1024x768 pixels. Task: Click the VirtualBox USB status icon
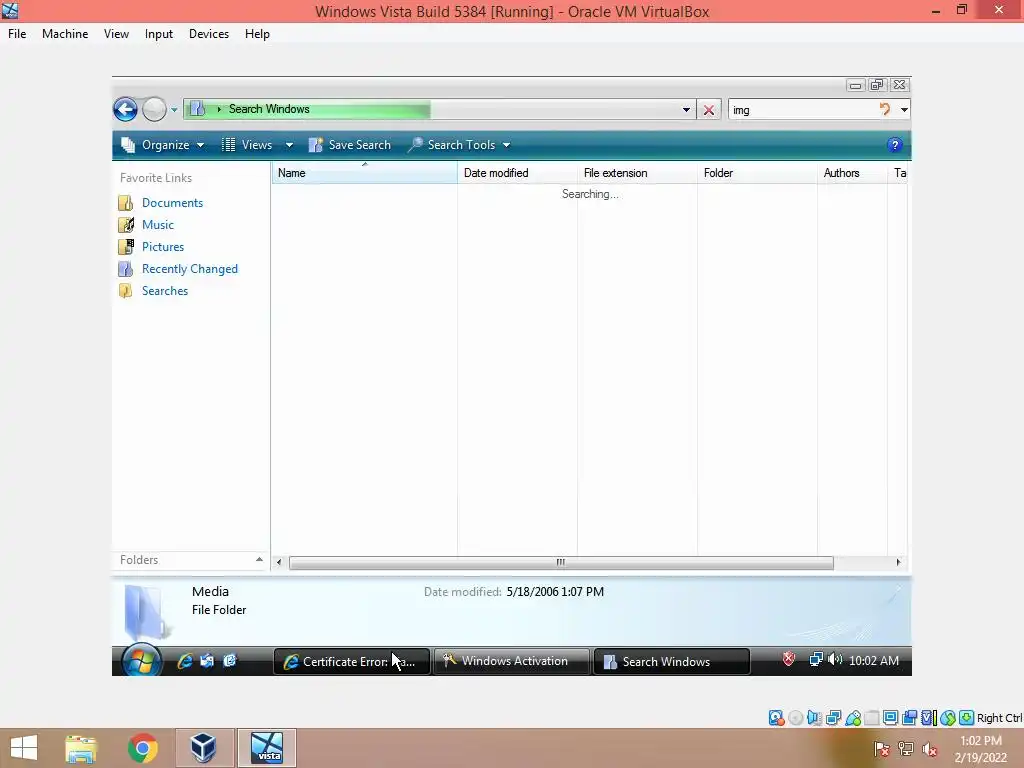[853, 718]
